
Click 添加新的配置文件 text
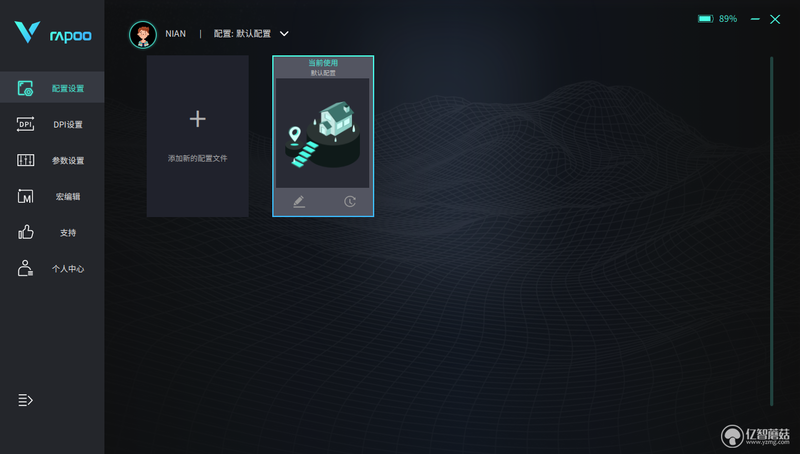pos(197,158)
